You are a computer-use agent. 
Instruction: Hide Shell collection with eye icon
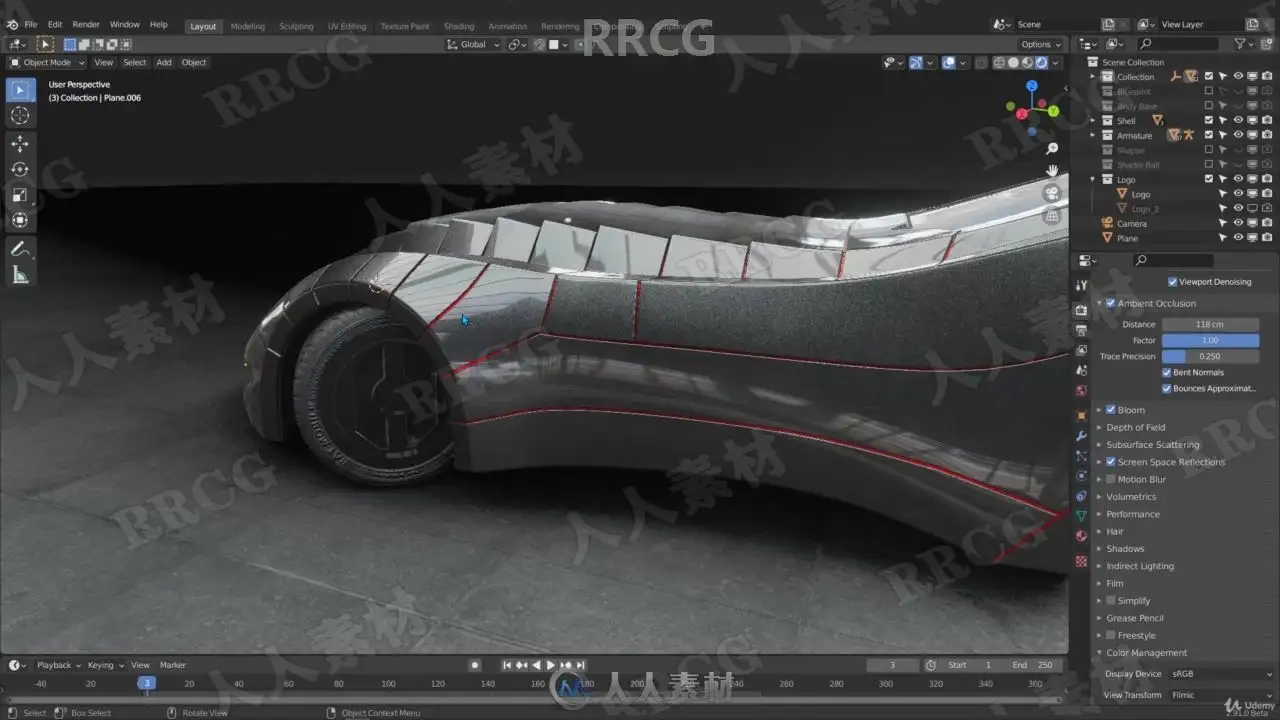pos(1238,120)
